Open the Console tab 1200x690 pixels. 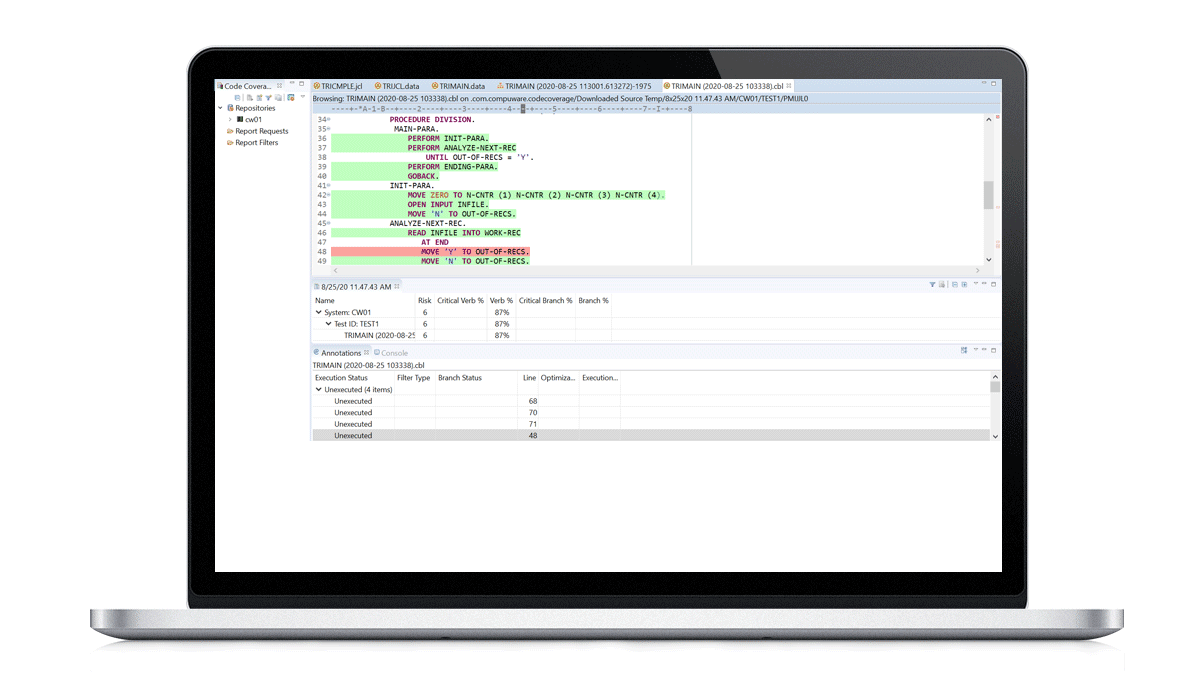coord(394,353)
